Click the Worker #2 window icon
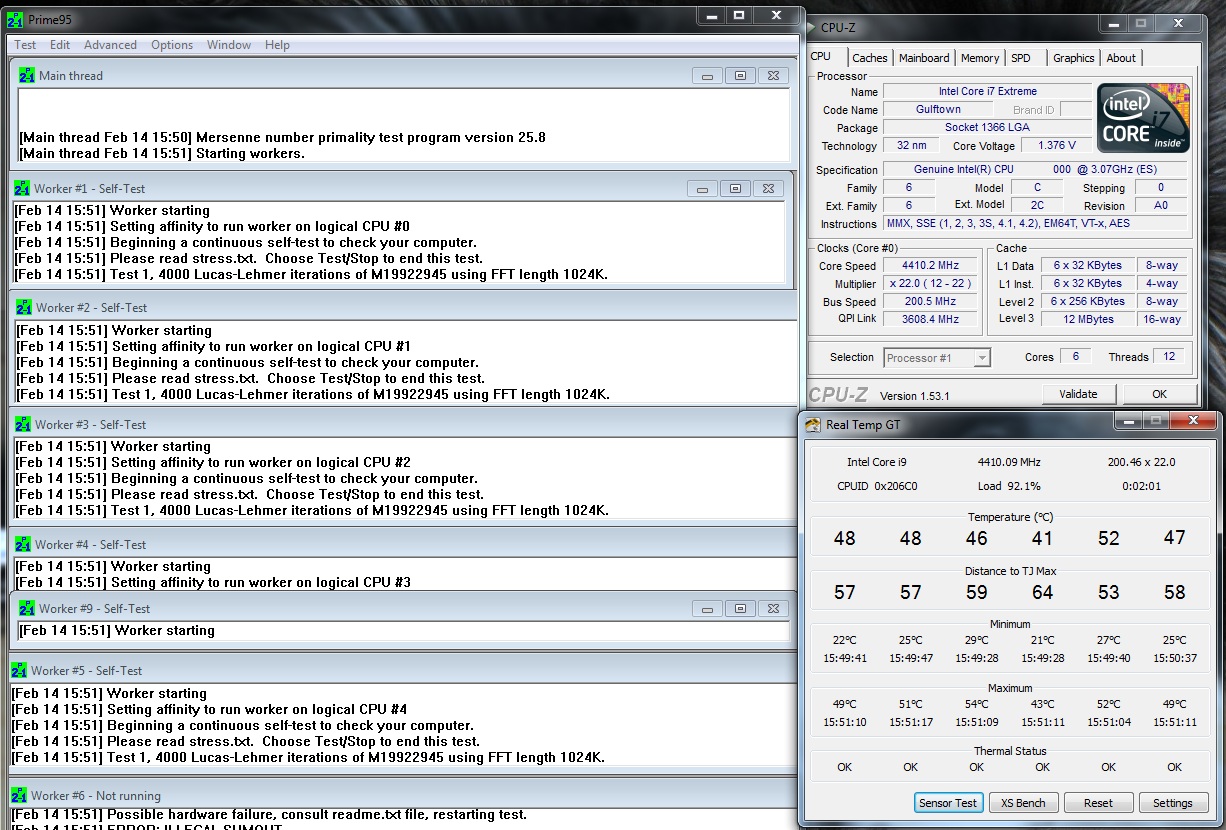Screen dimensions: 1226x830 coord(23,307)
